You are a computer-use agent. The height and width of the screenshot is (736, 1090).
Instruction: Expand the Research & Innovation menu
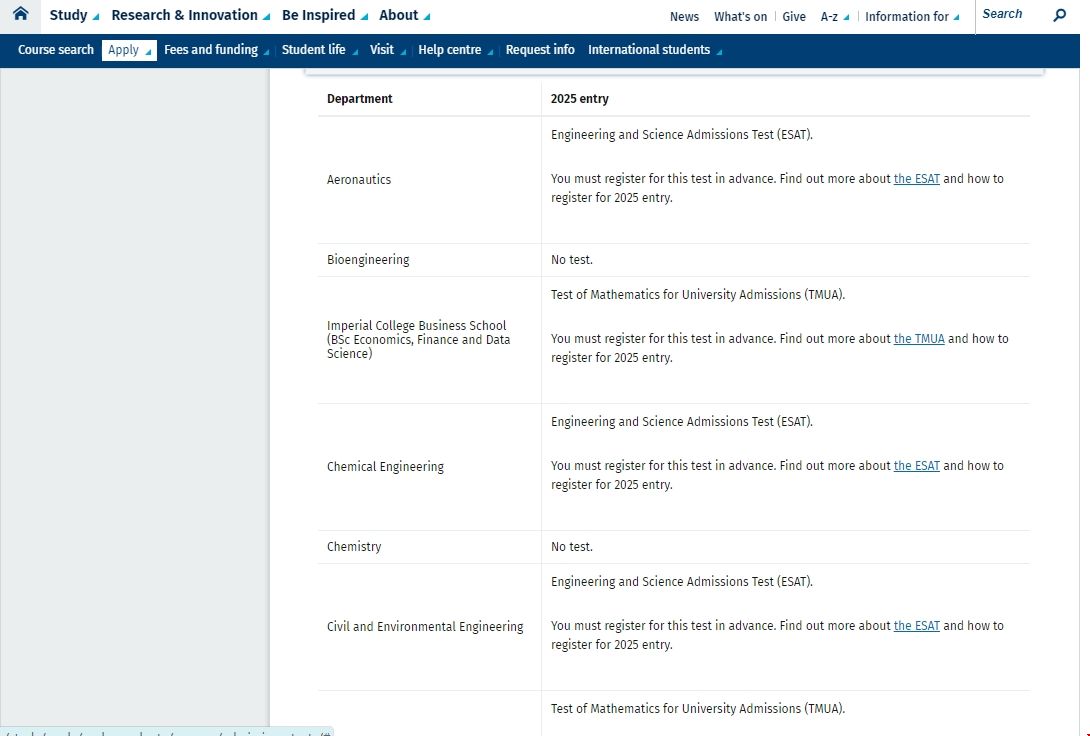pyautogui.click(x=190, y=15)
